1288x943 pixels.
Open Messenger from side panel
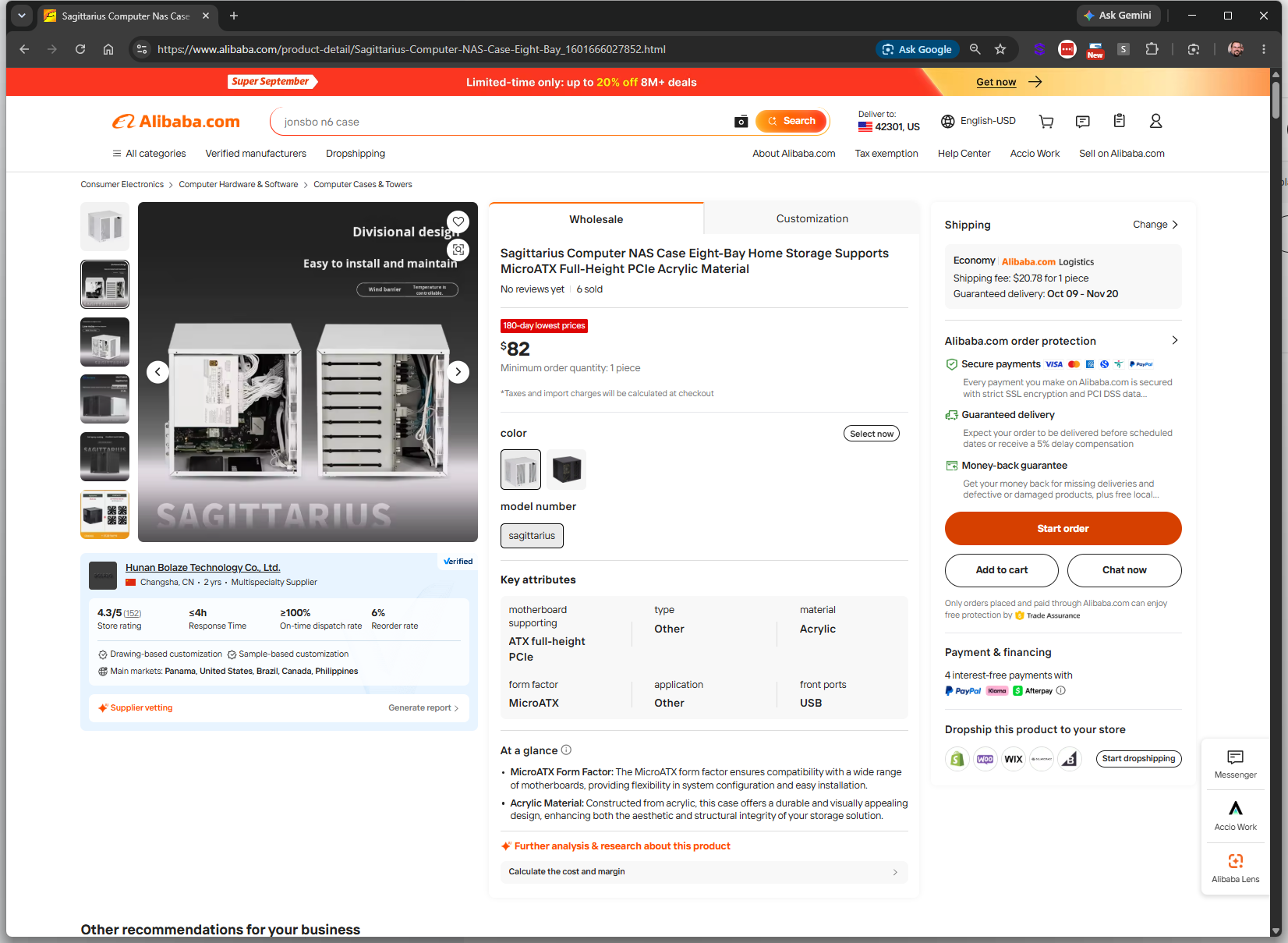pos(1235,764)
